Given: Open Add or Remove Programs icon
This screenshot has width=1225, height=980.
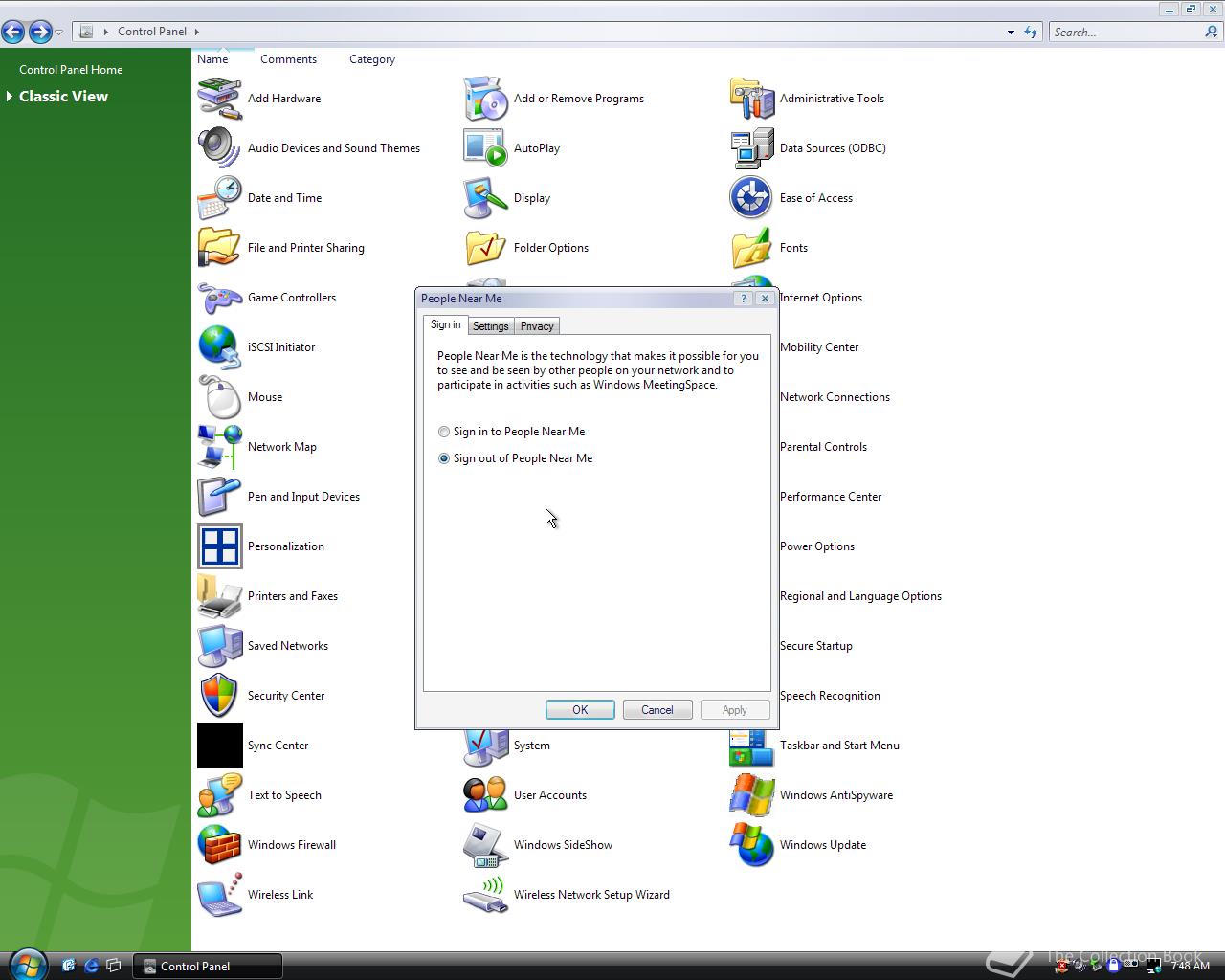Looking at the screenshot, I should (485, 99).
